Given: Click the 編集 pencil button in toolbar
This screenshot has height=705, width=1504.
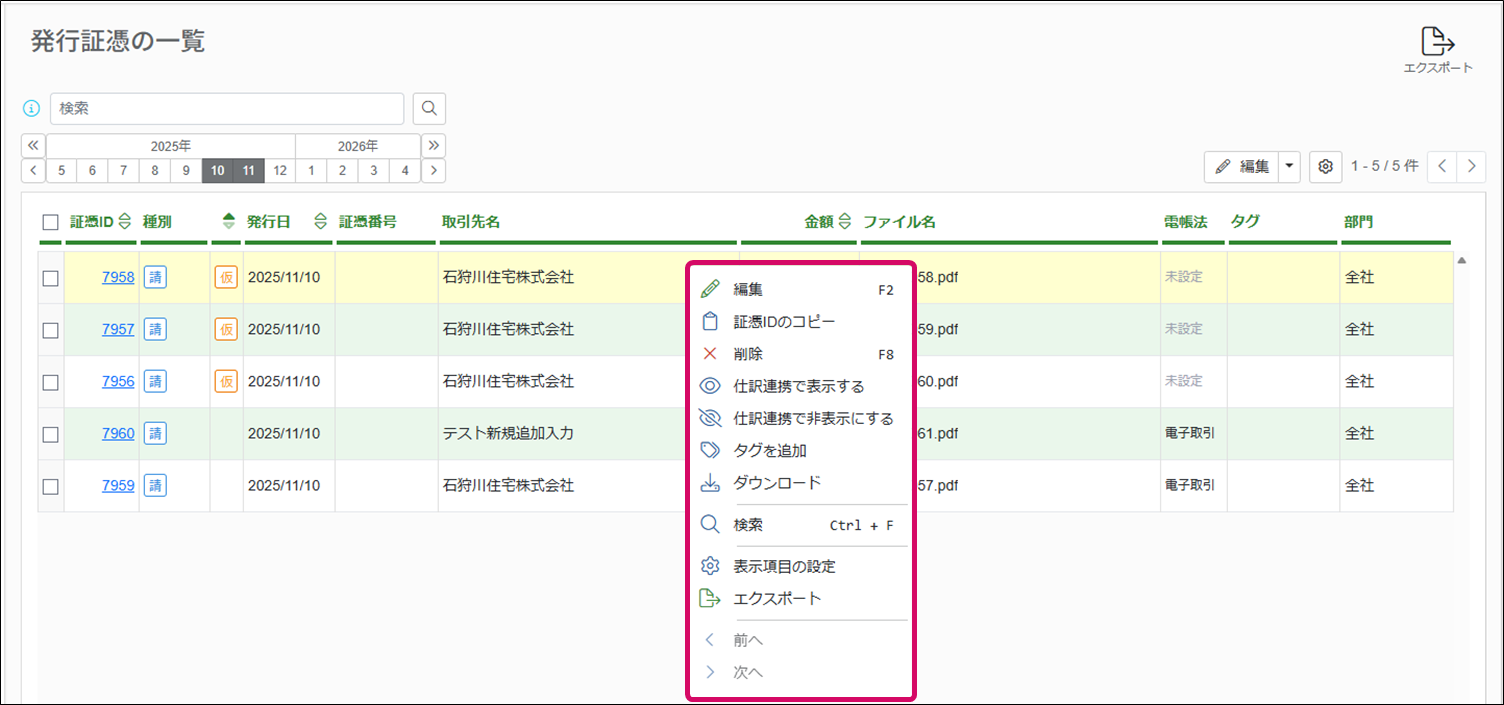Looking at the screenshot, I should [1241, 167].
